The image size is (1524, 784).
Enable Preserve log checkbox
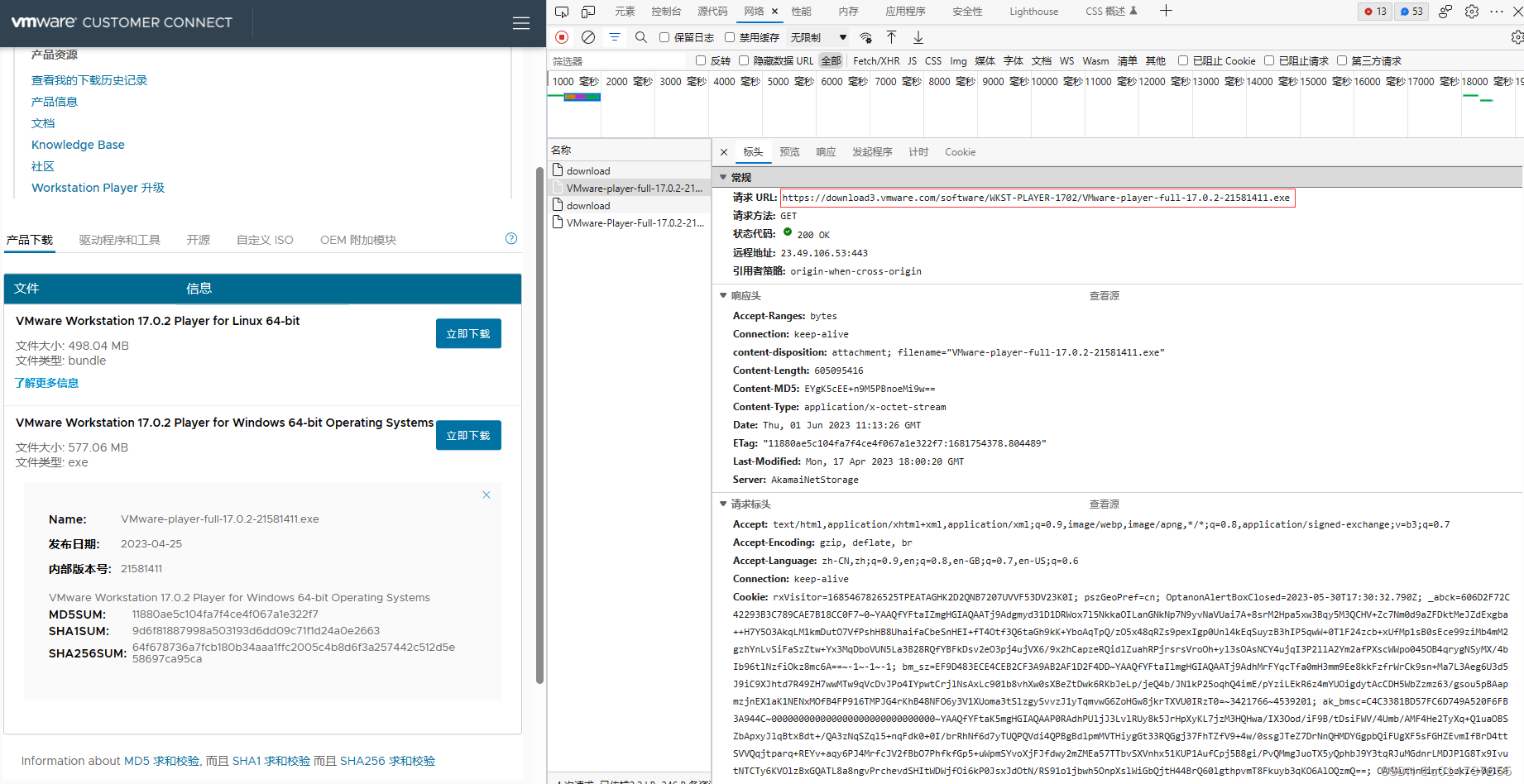click(664, 37)
